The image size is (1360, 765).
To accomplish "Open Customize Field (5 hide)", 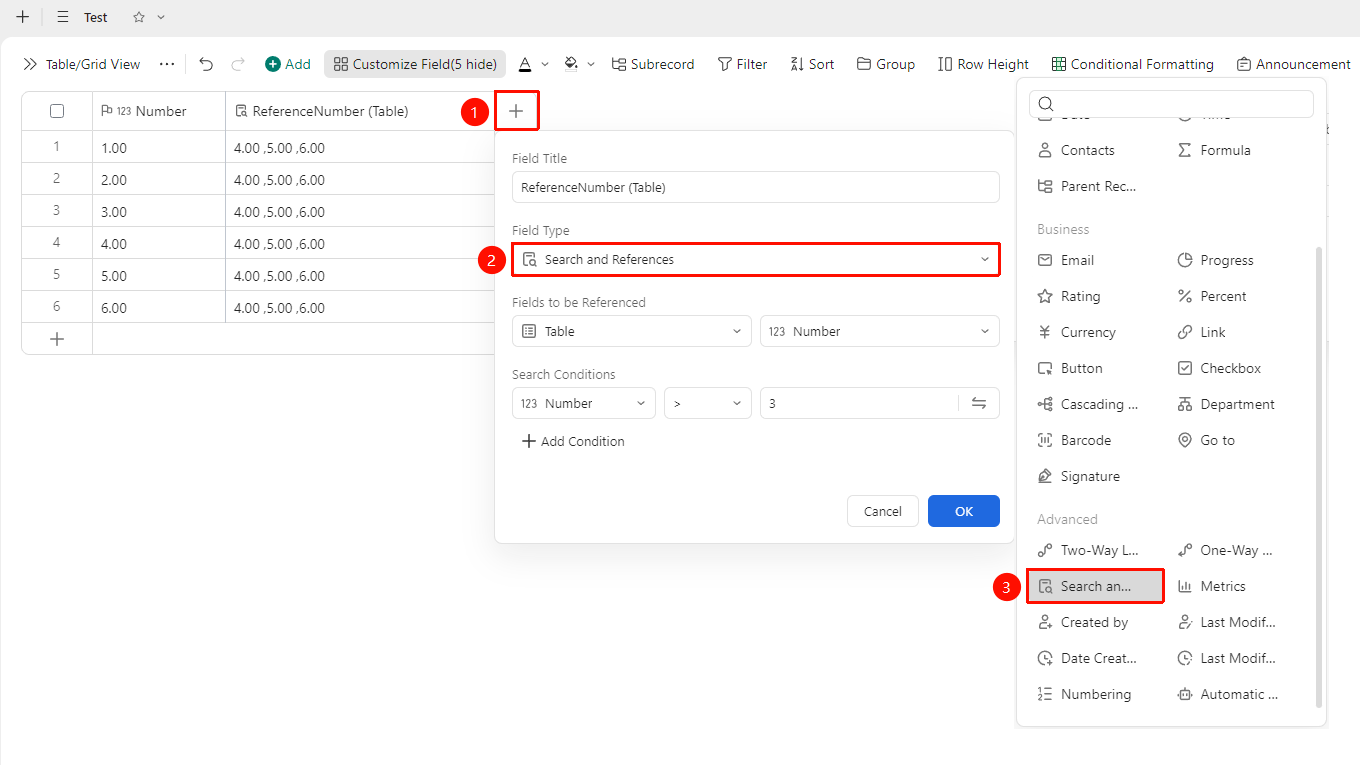I will pyautogui.click(x=415, y=64).
